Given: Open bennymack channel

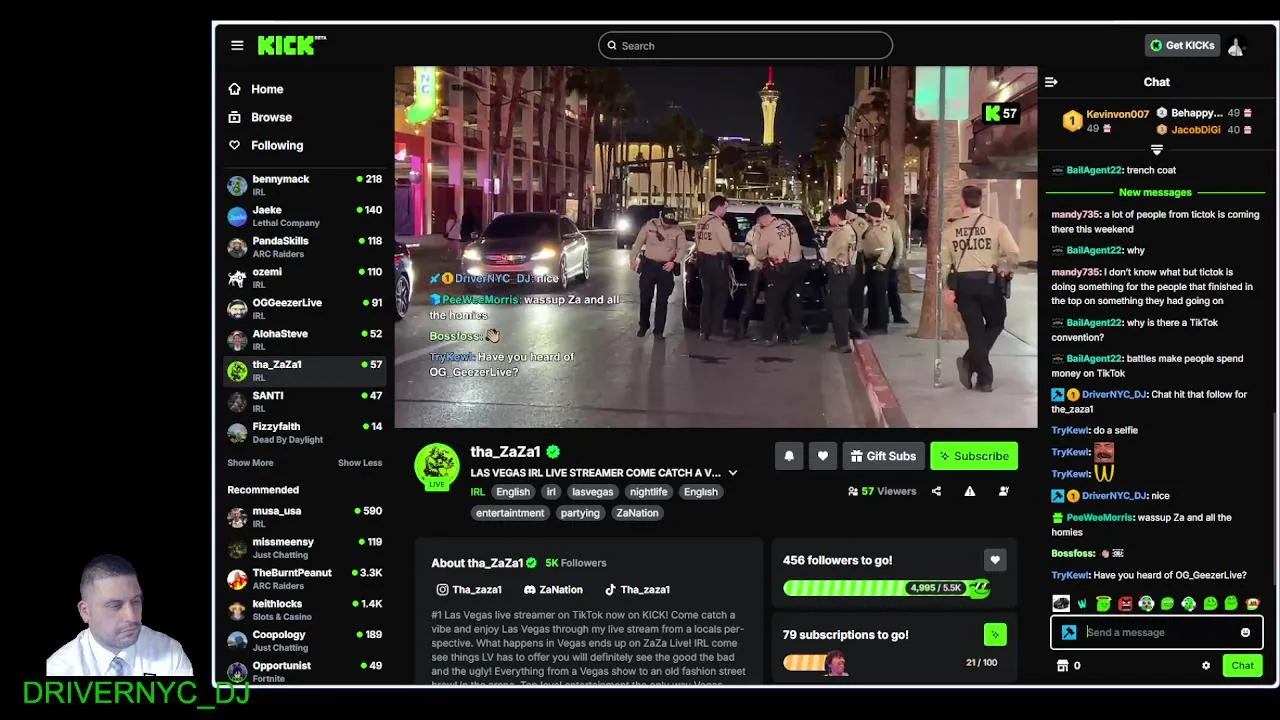Looking at the screenshot, I should pyautogui.click(x=305, y=185).
